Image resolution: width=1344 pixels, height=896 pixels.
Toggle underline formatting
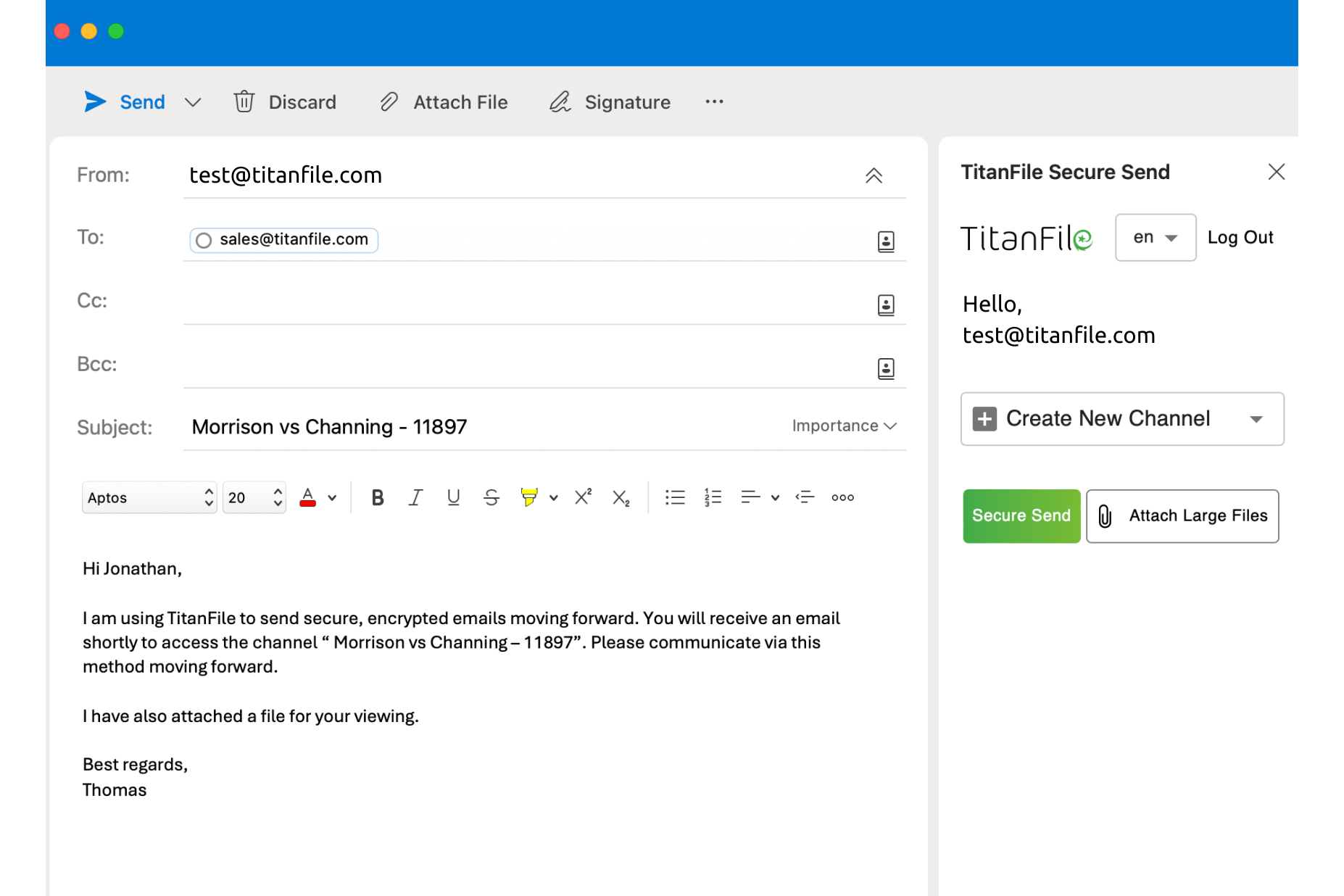click(x=454, y=497)
